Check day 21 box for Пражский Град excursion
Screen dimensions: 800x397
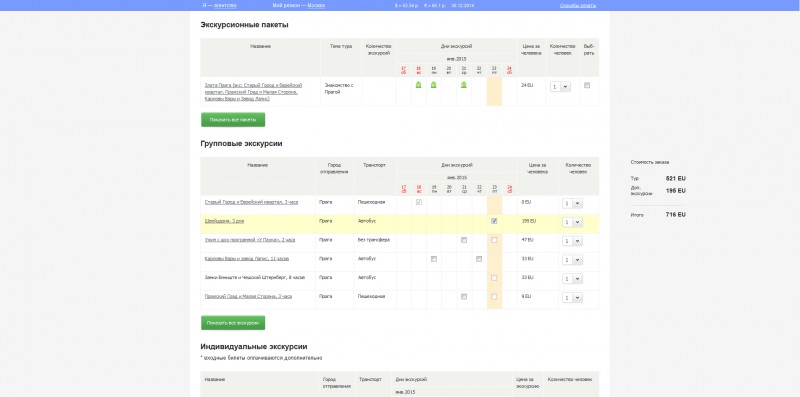pos(464,296)
